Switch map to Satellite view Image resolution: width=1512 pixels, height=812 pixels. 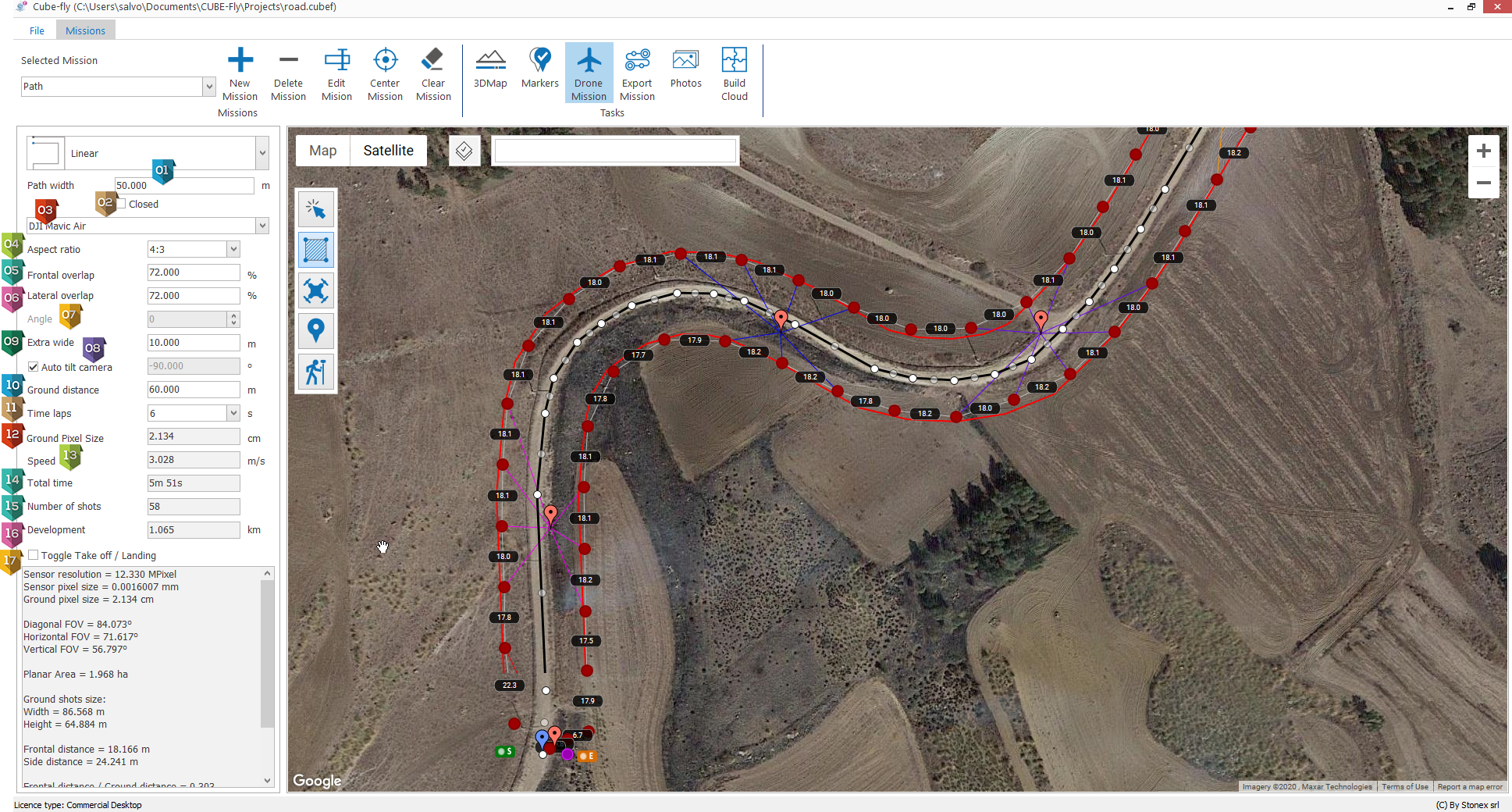(x=388, y=151)
